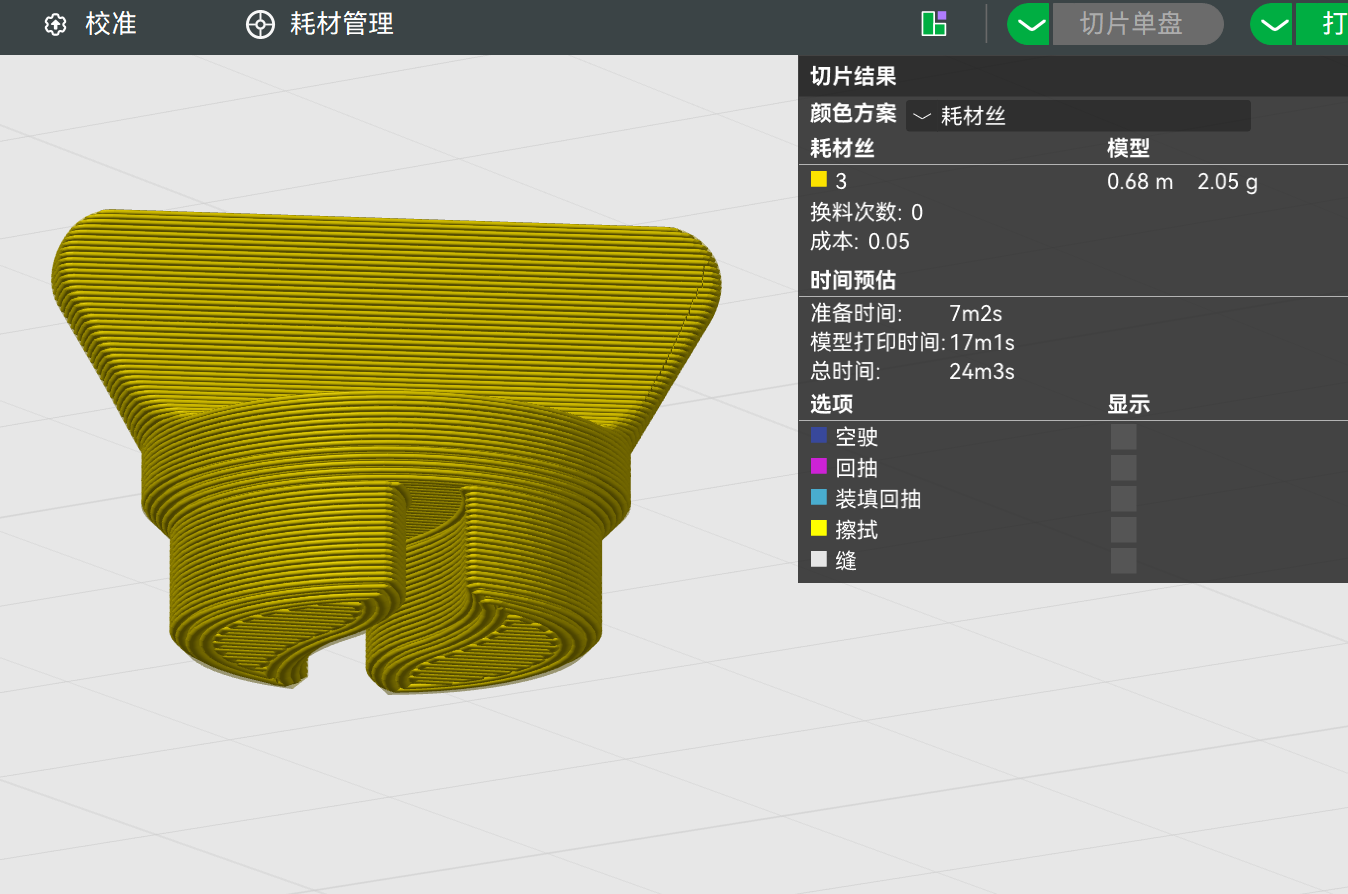Click the calibration gear icon
The image size is (1348, 894).
(x=56, y=25)
